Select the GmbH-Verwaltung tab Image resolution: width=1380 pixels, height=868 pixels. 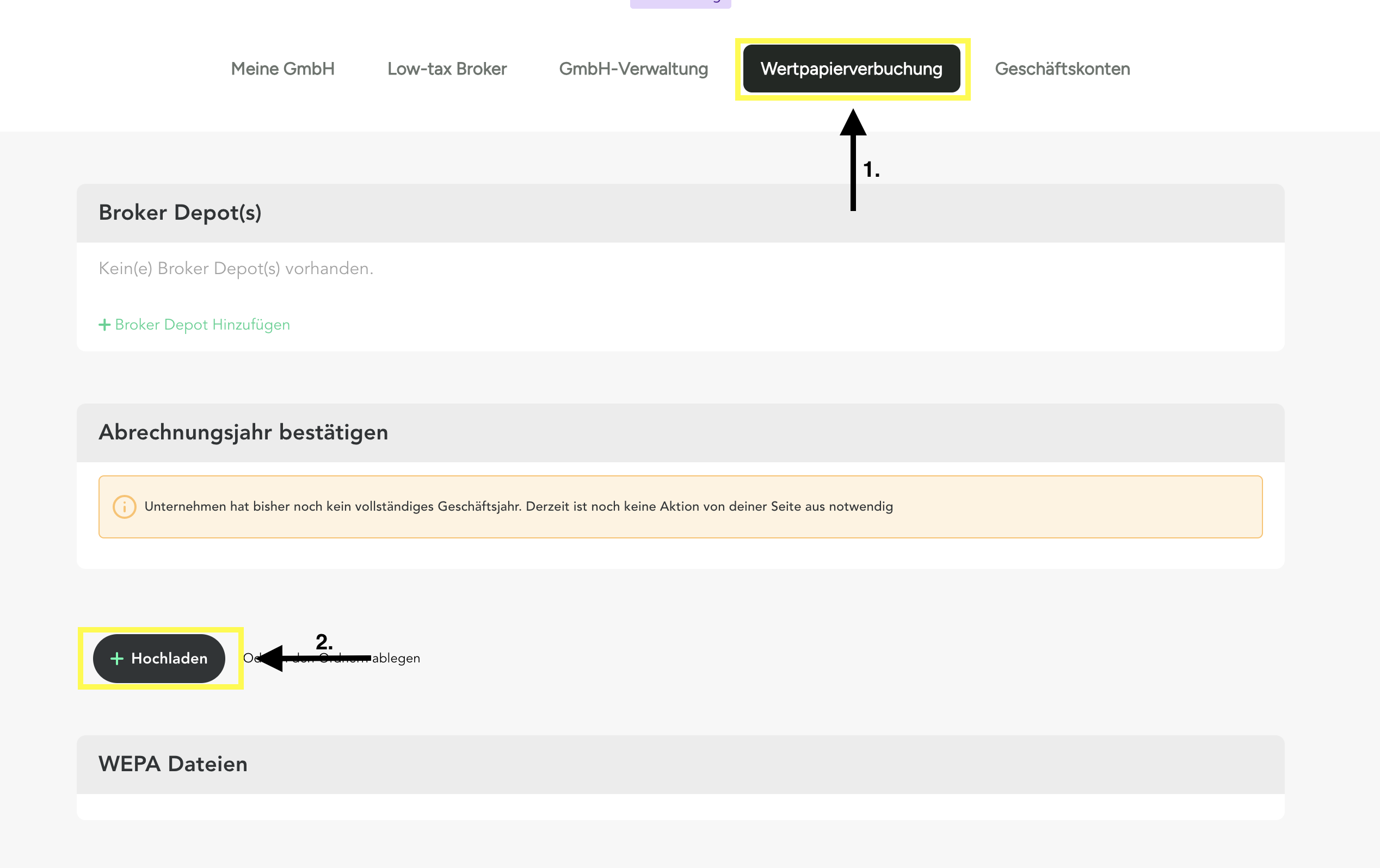point(633,69)
